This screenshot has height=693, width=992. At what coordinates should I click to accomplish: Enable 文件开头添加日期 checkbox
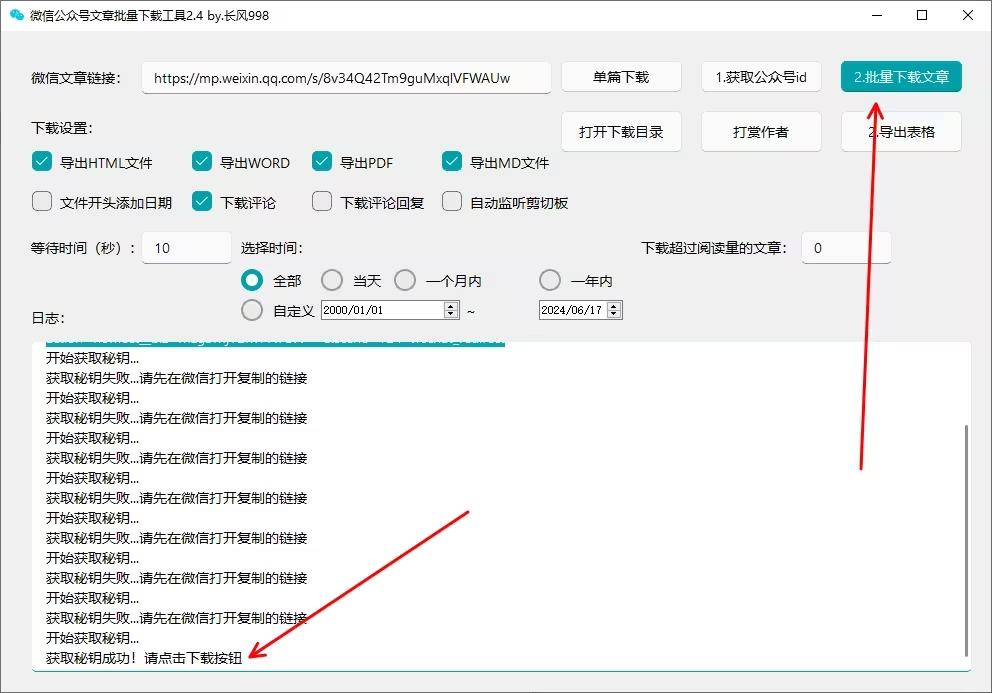[x=42, y=202]
